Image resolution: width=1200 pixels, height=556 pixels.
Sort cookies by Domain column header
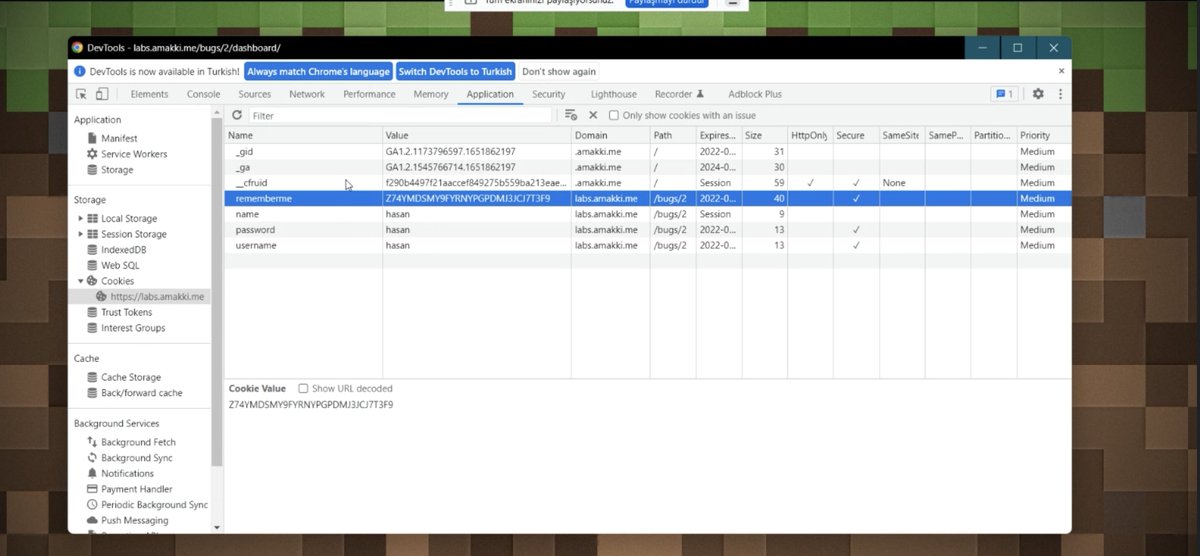(610, 135)
